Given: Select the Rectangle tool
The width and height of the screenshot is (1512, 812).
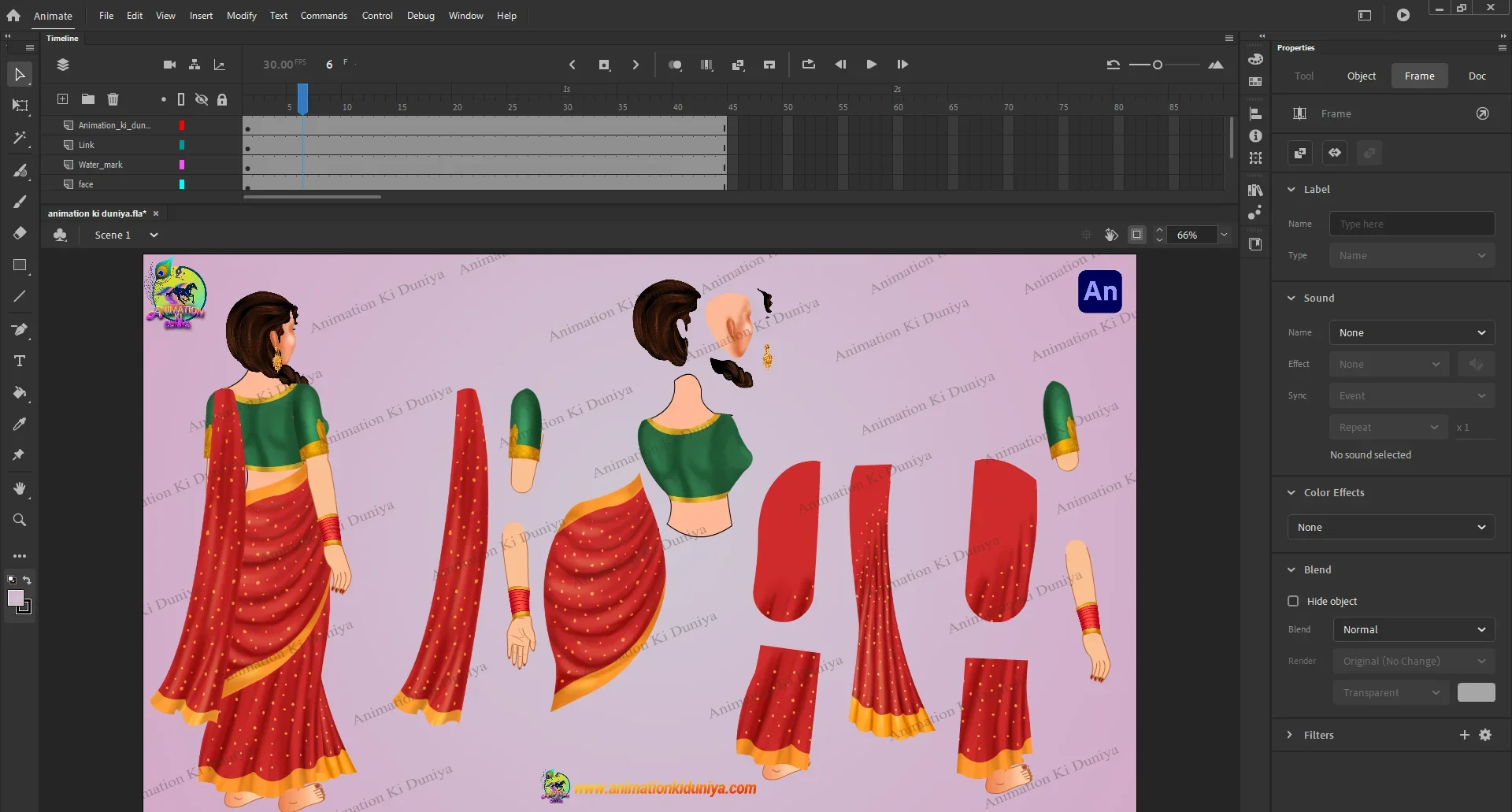Looking at the screenshot, I should (x=20, y=265).
